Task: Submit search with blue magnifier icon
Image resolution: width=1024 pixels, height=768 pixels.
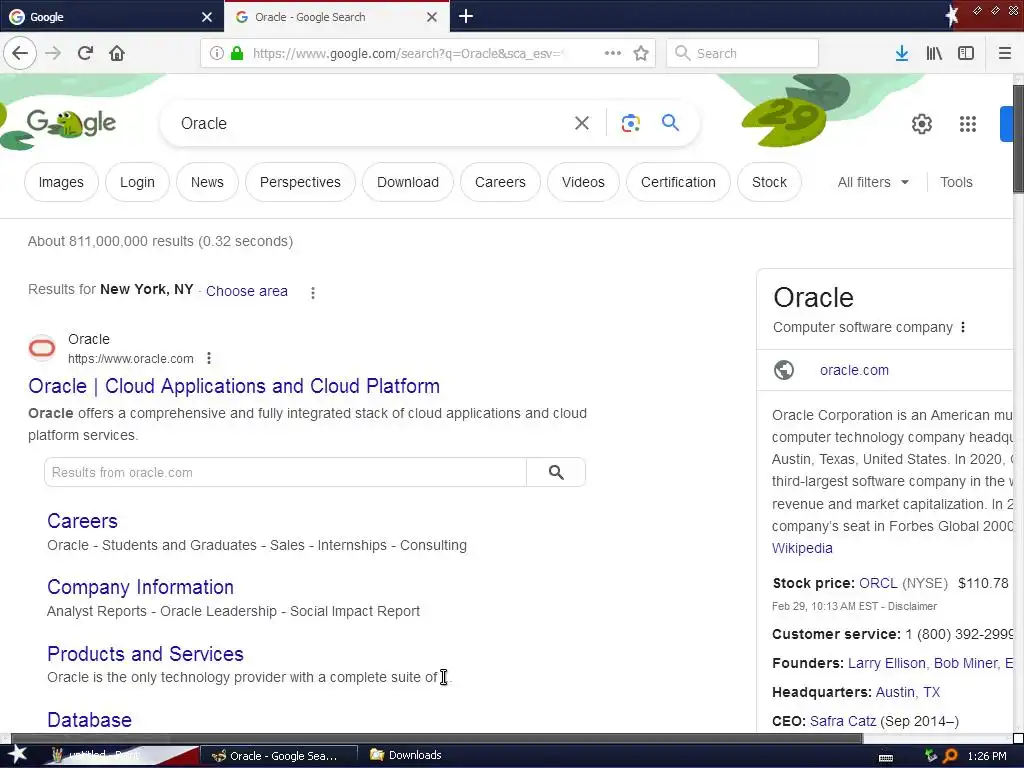Action: [670, 122]
